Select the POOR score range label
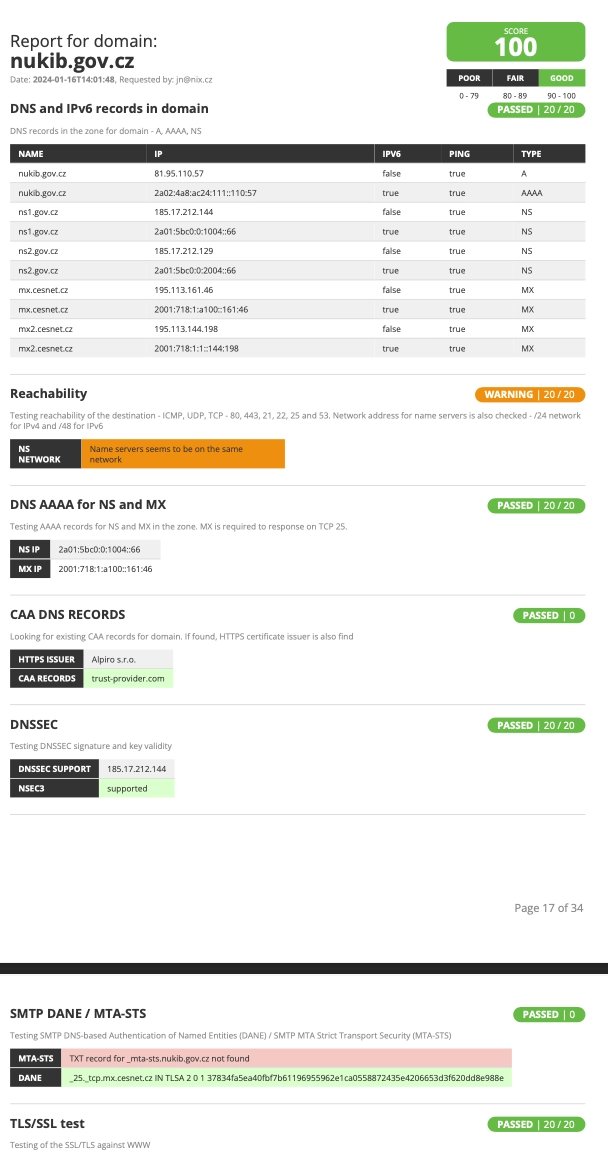The width and height of the screenshot is (608, 1167). [469, 77]
